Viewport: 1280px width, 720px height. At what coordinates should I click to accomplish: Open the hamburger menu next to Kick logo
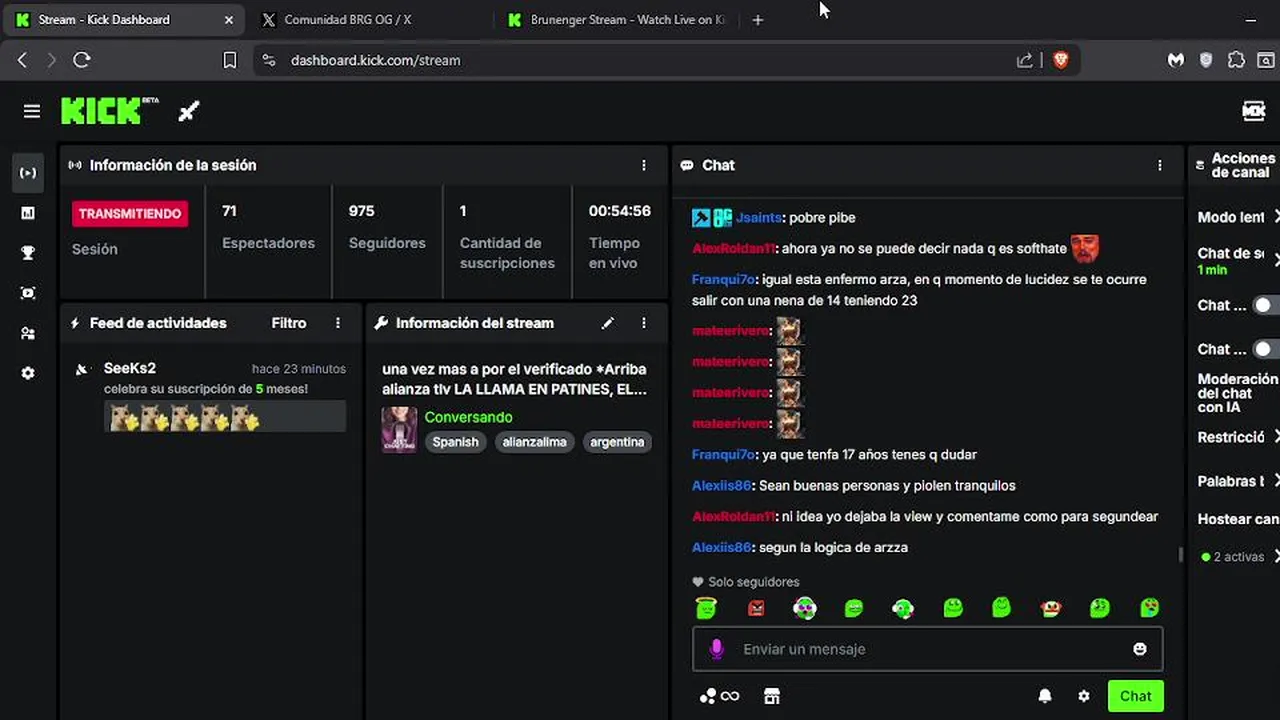point(32,111)
